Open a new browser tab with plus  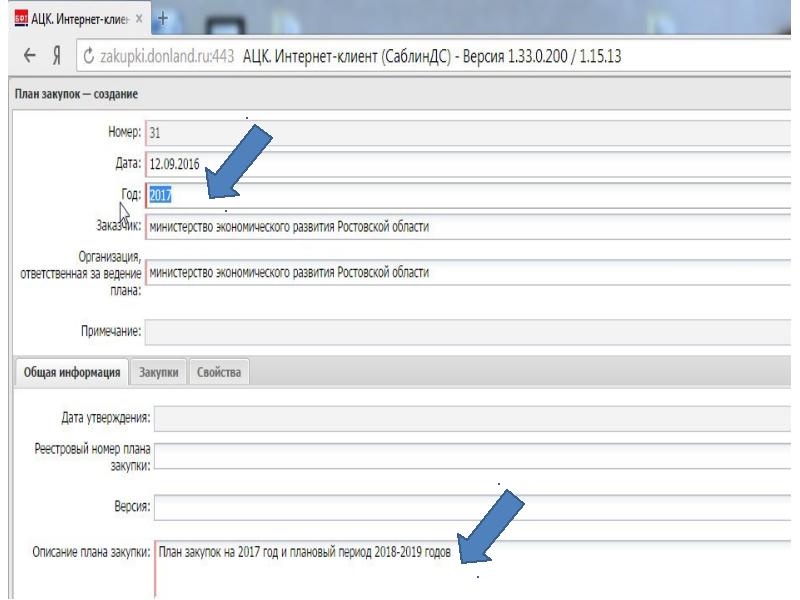(x=163, y=19)
